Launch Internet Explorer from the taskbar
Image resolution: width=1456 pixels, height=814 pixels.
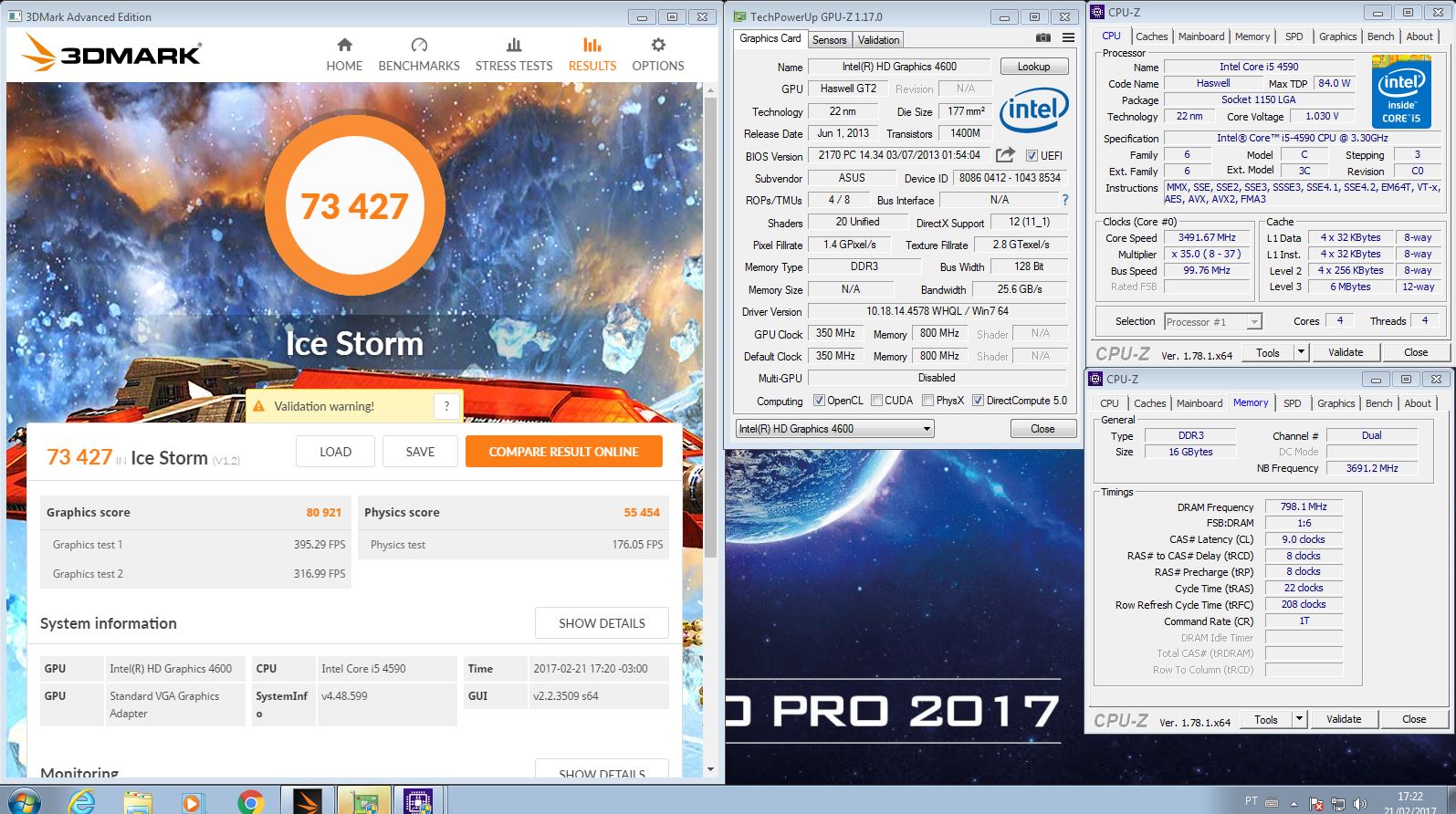82,801
